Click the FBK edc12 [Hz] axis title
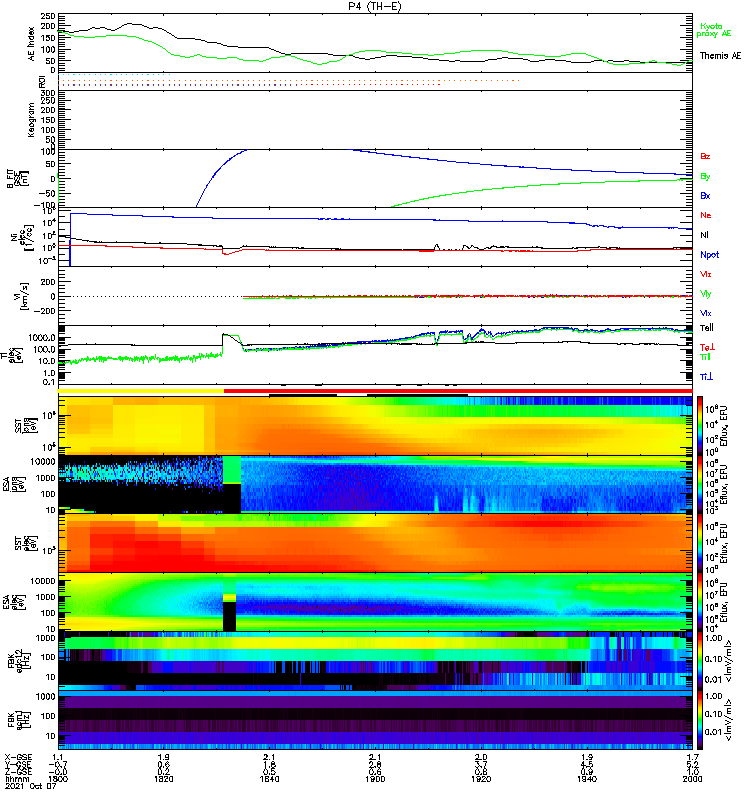The width and height of the screenshot is (750, 800). click(x=17, y=661)
